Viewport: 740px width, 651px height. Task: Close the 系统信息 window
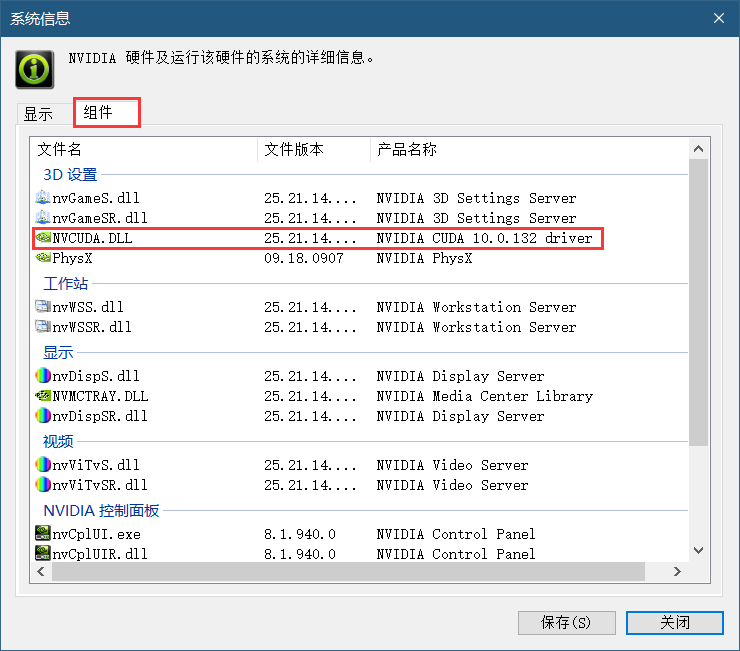point(718,18)
